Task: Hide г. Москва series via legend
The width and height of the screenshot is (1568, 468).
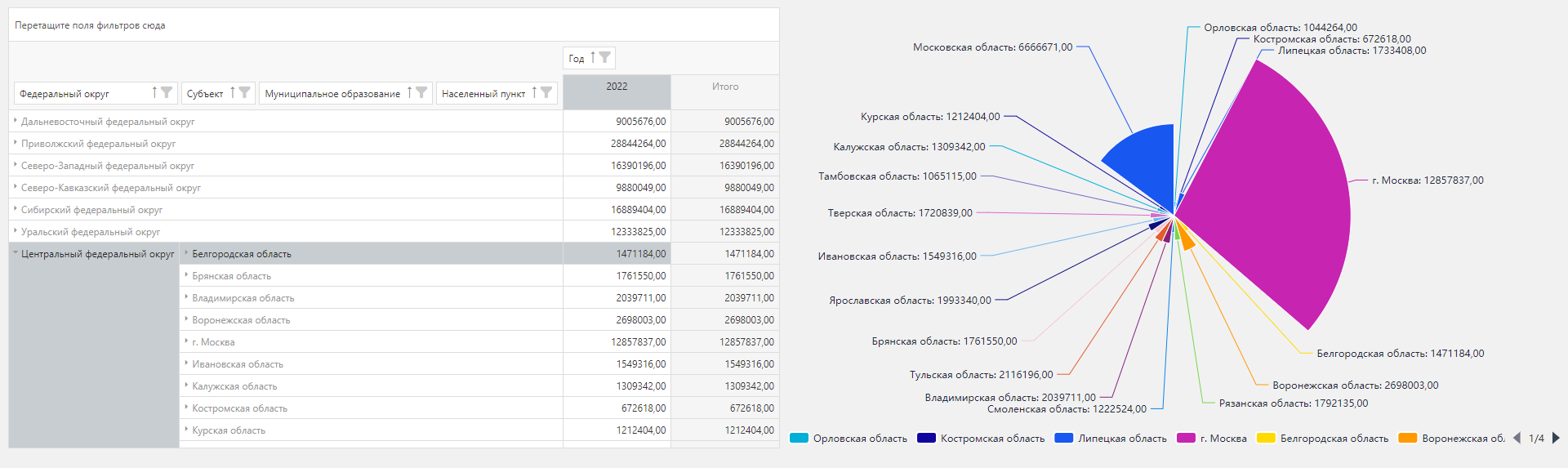Action: point(1213,439)
